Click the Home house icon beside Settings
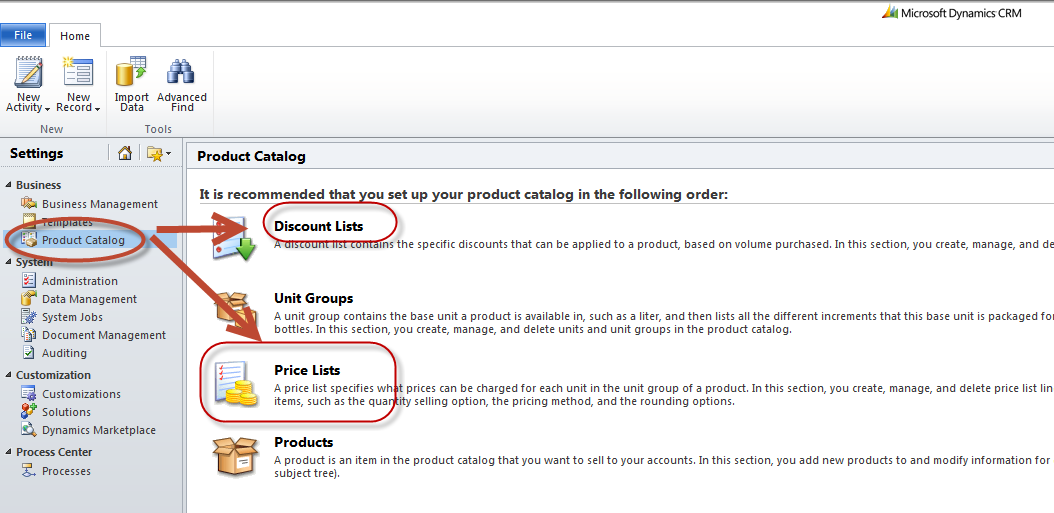1054x513 pixels. pos(124,153)
